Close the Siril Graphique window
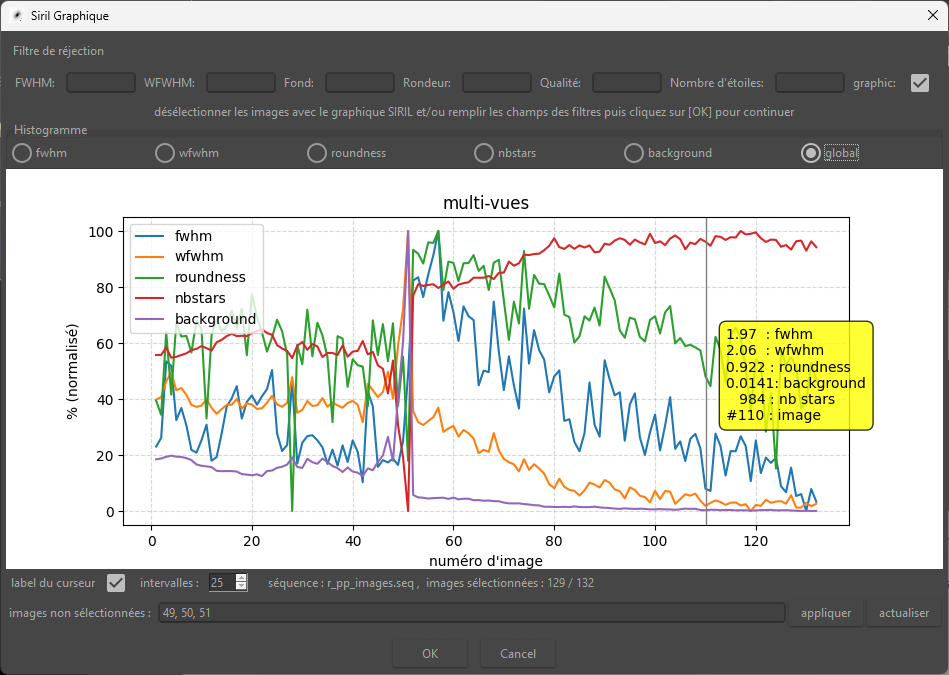 [x=933, y=16]
